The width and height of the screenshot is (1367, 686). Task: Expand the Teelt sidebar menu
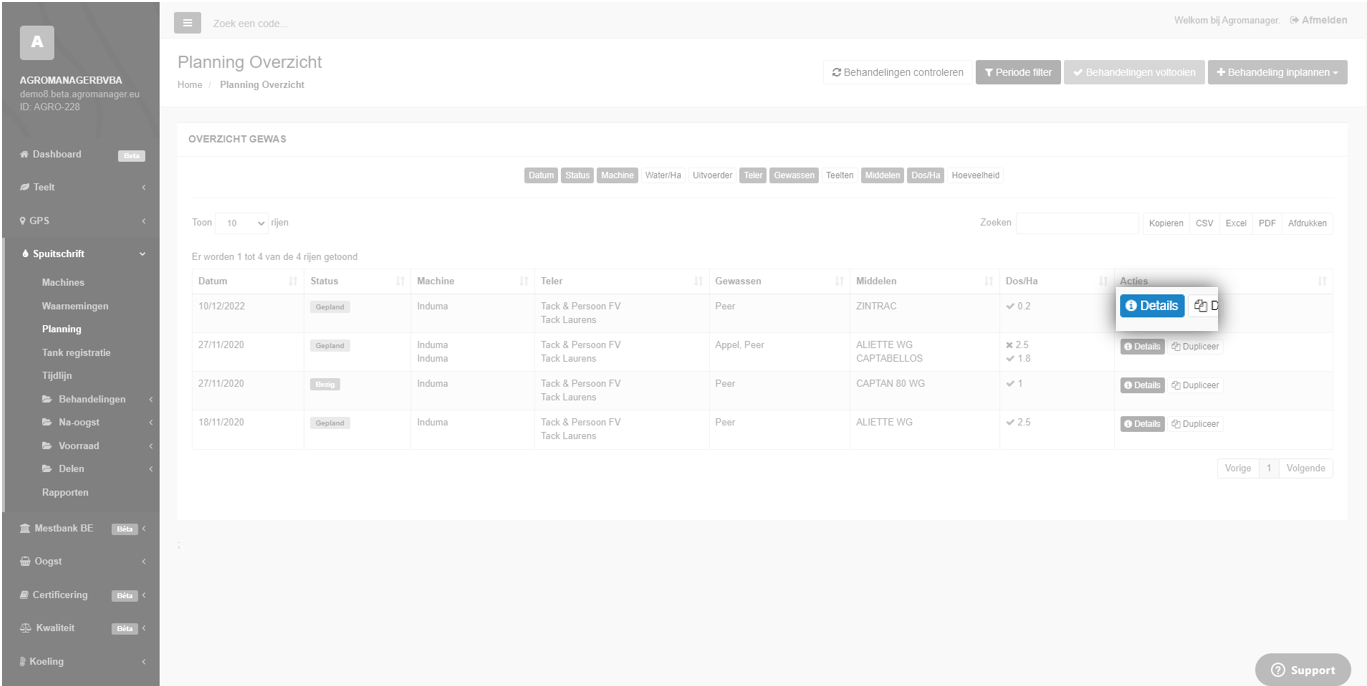80,187
